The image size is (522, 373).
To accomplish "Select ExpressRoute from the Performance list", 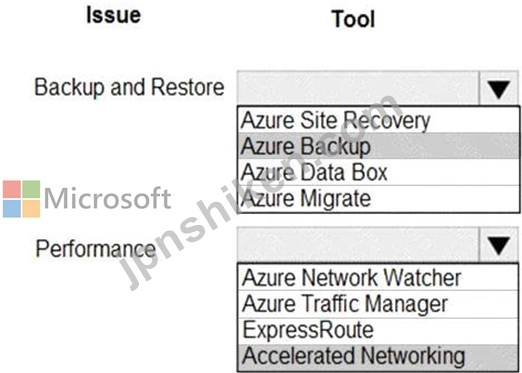I will click(x=379, y=330).
